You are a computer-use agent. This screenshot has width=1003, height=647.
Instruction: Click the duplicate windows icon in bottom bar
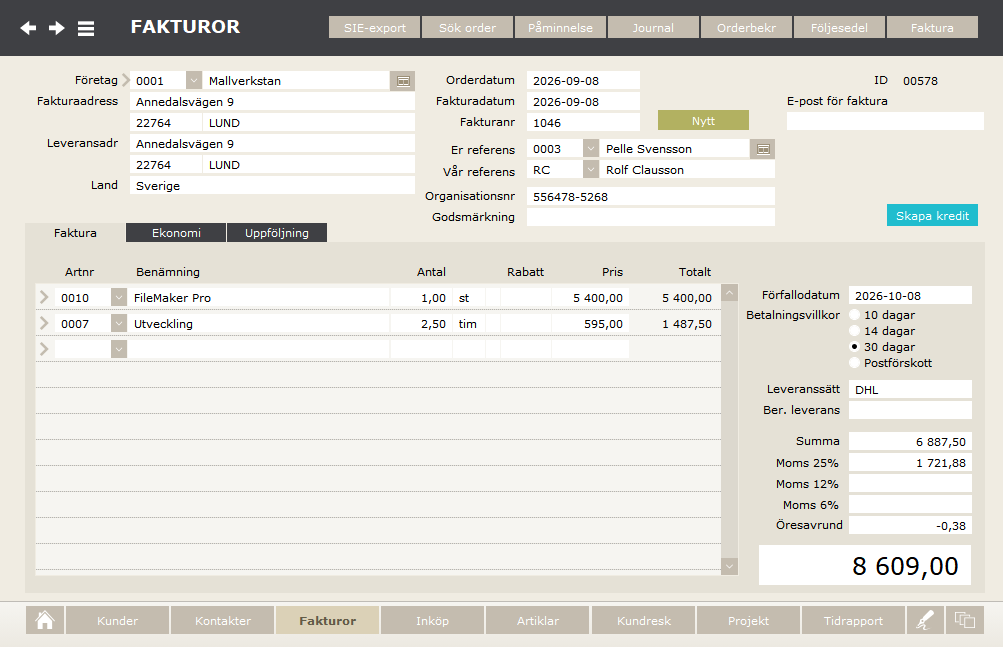(965, 620)
